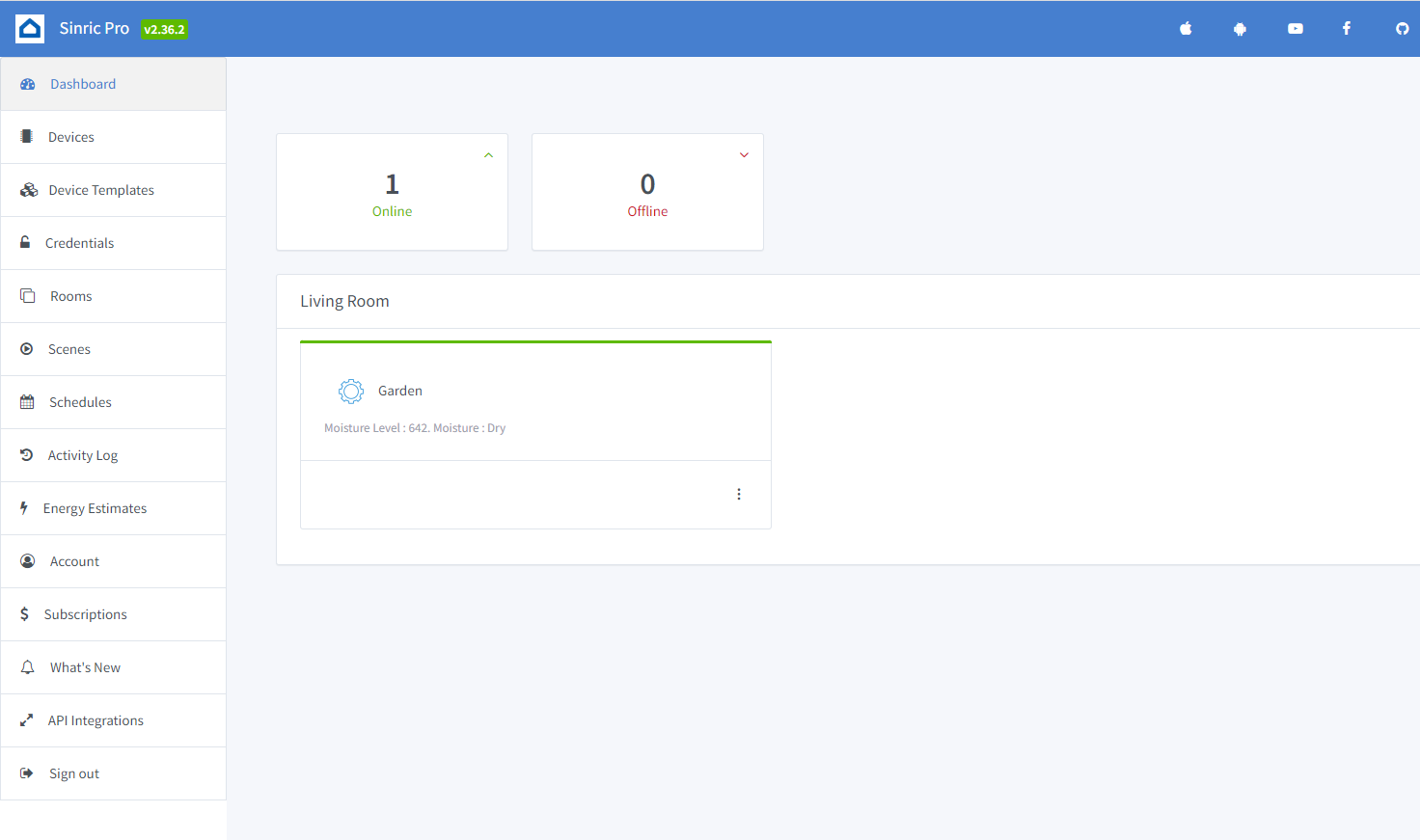The image size is (1420, 840).
Task: Open the Garden device settings gear
Action: click(350, 391)
